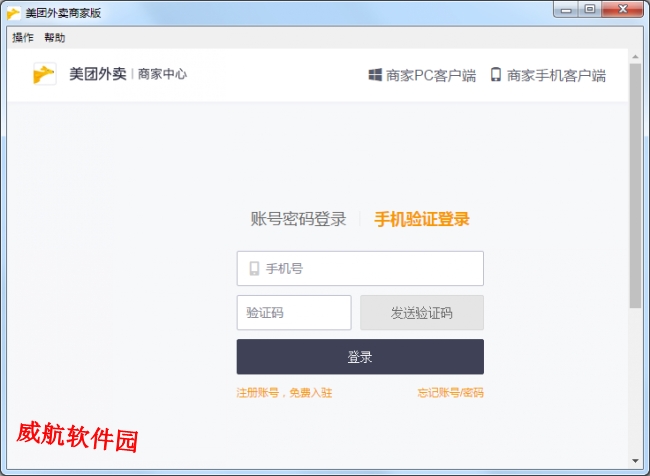Image resolution: width=650 pixels, height=476 pixels.
Task: Click the 美团外卖 brand text in header
Action: (97, 74)
